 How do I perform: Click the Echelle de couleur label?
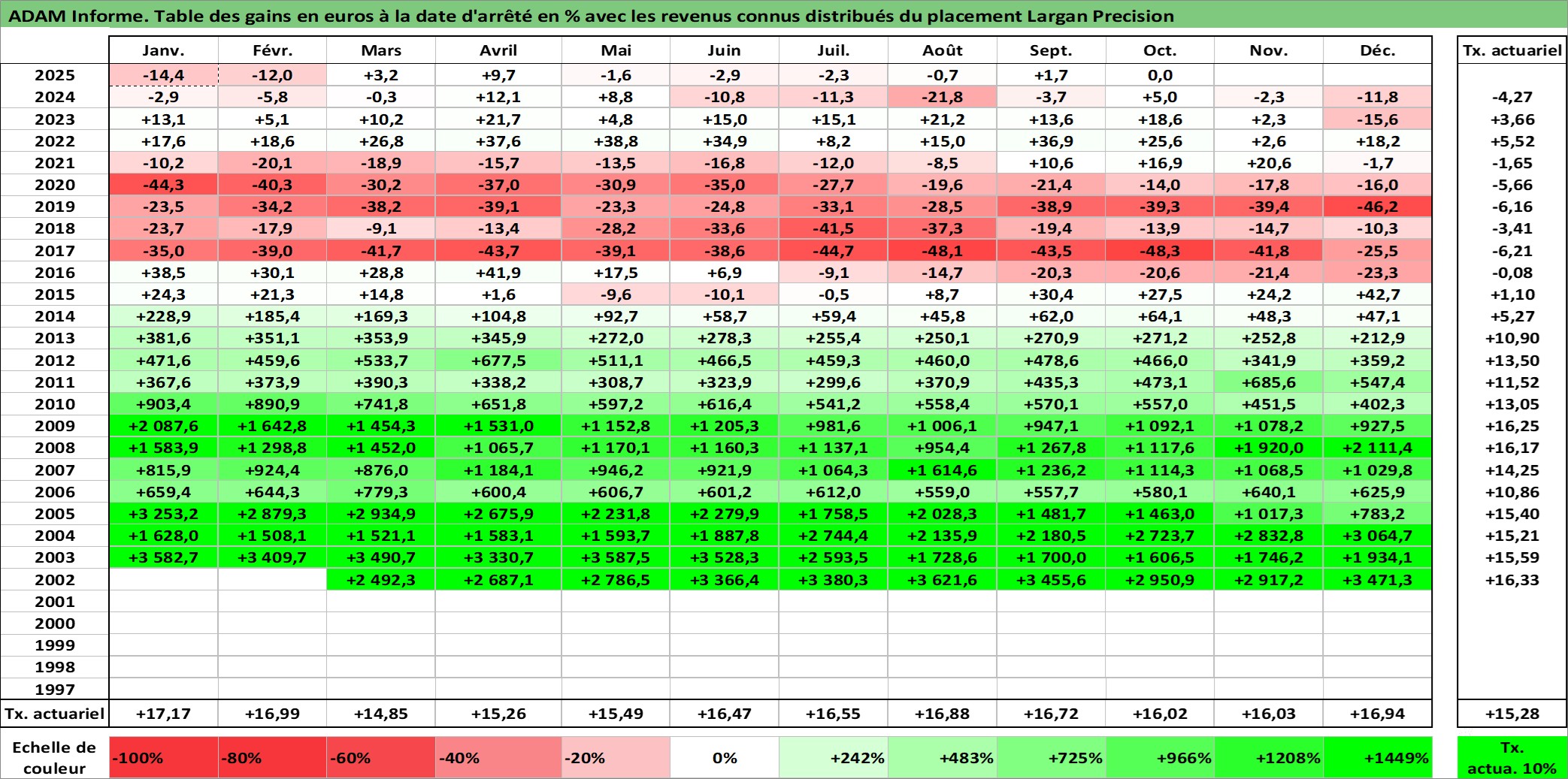[x=55, y=757]
